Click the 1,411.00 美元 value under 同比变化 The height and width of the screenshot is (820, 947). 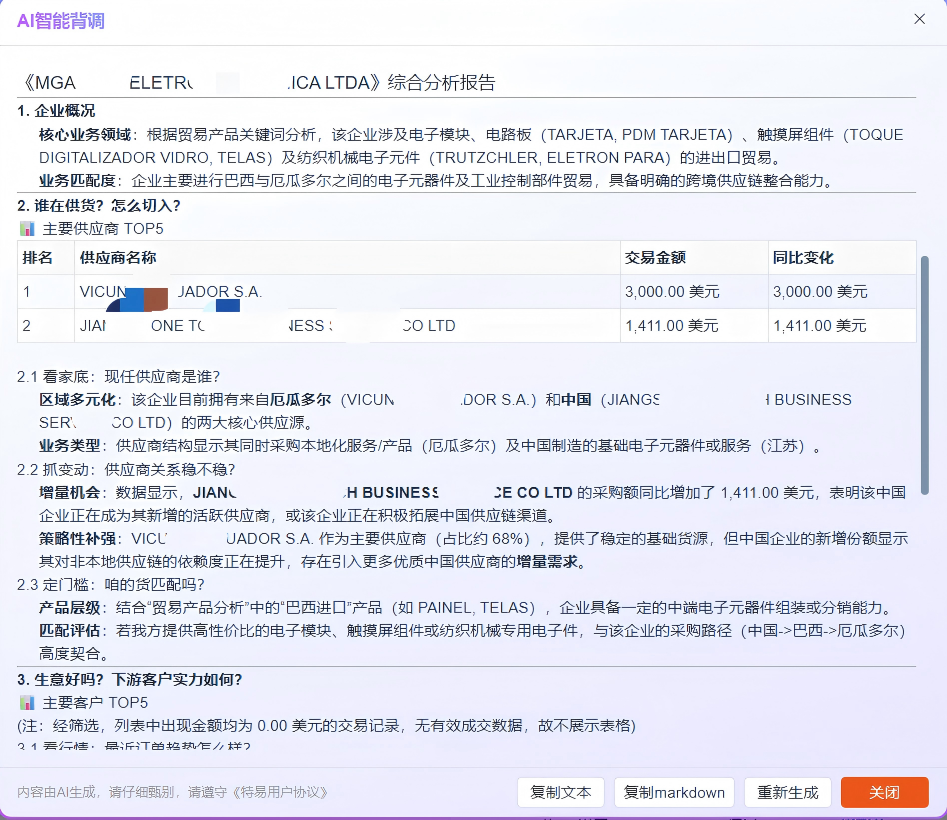tap(820, 326)
